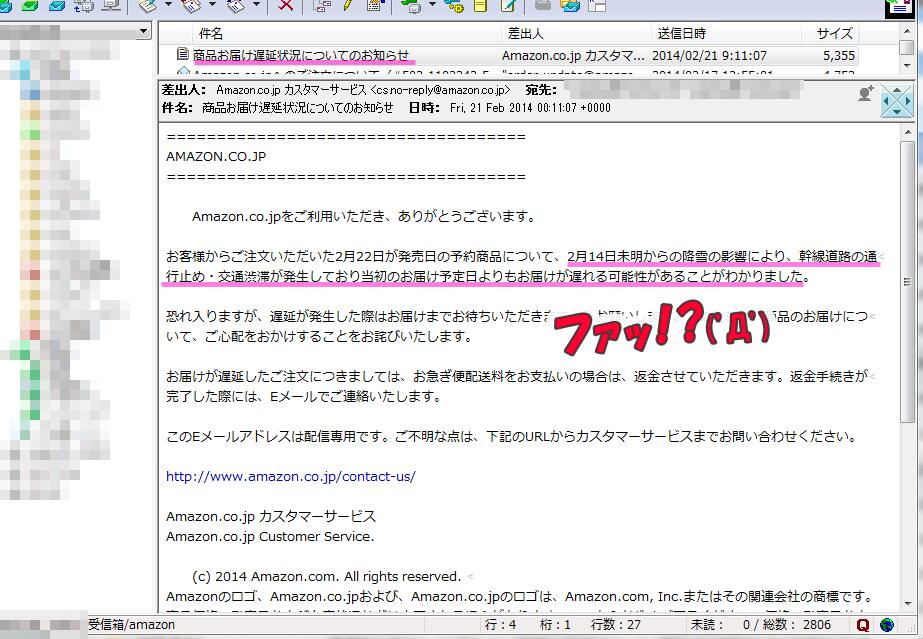Sort the message list by the 差出人 column
Image resolution: width=923 pixels, height=639 pixels.
576,34
